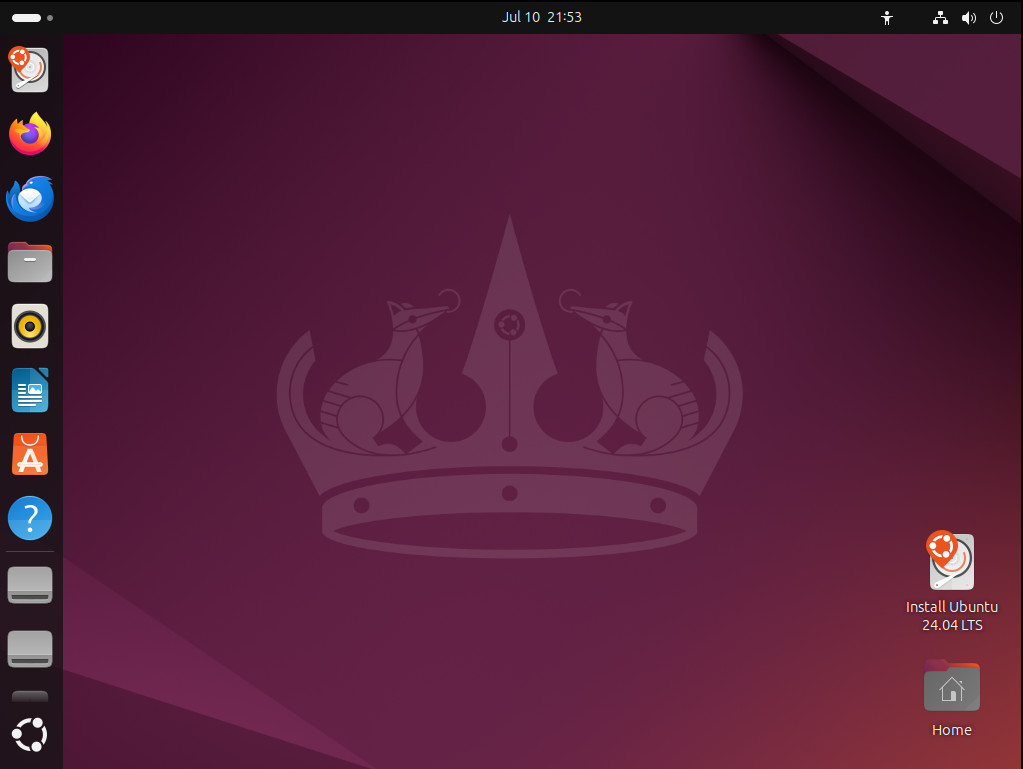The image size is (1023, 769).
Task: Open the Install Ubuntu 24.04 LTS desktop icon
Action: (952, 581)
